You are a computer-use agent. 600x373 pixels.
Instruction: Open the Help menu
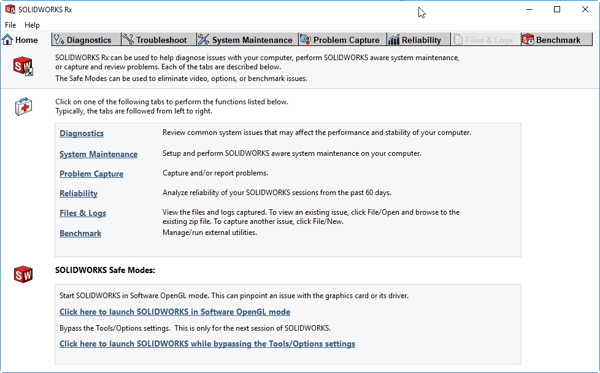pos(32,25)
